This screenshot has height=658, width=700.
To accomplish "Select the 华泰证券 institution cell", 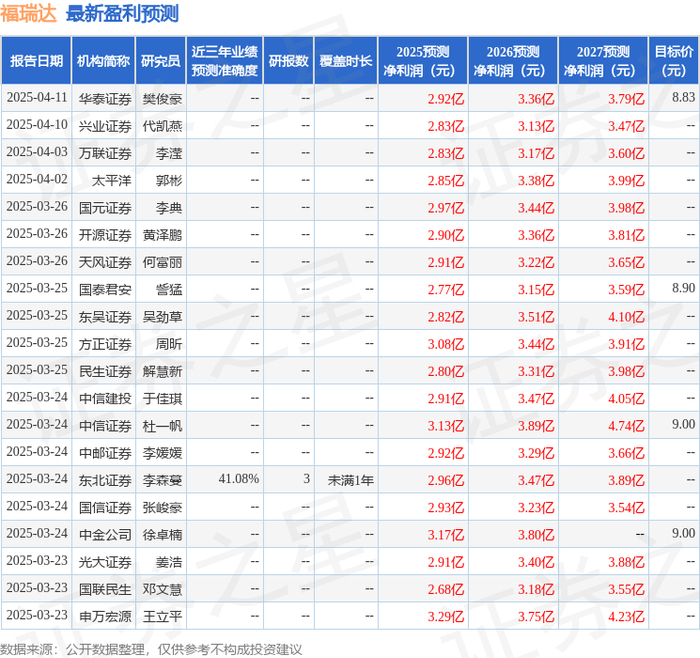I will coord(105,99).
